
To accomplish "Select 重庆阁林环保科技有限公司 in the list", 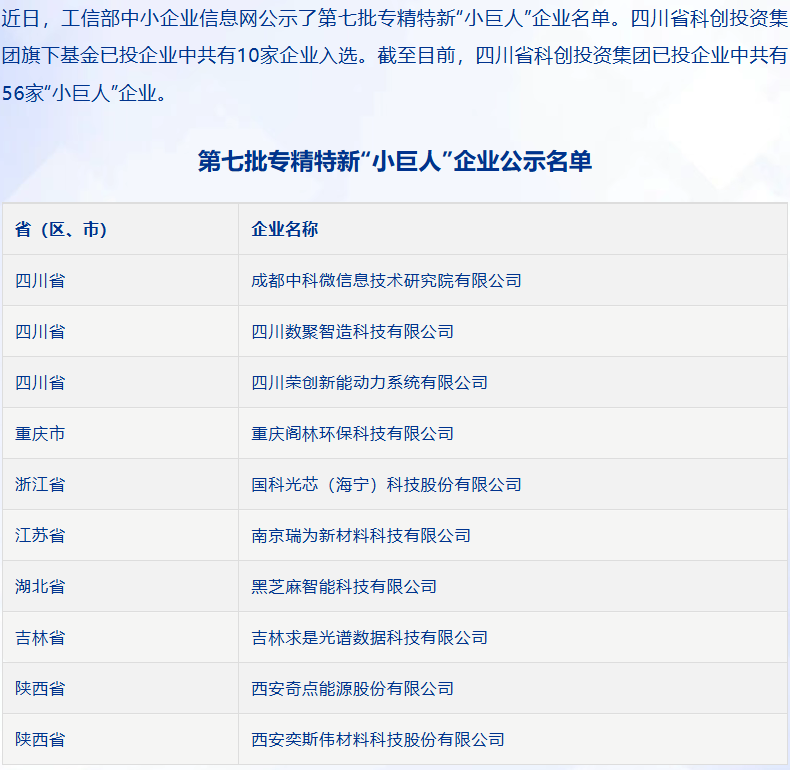I will coord(352,434).
